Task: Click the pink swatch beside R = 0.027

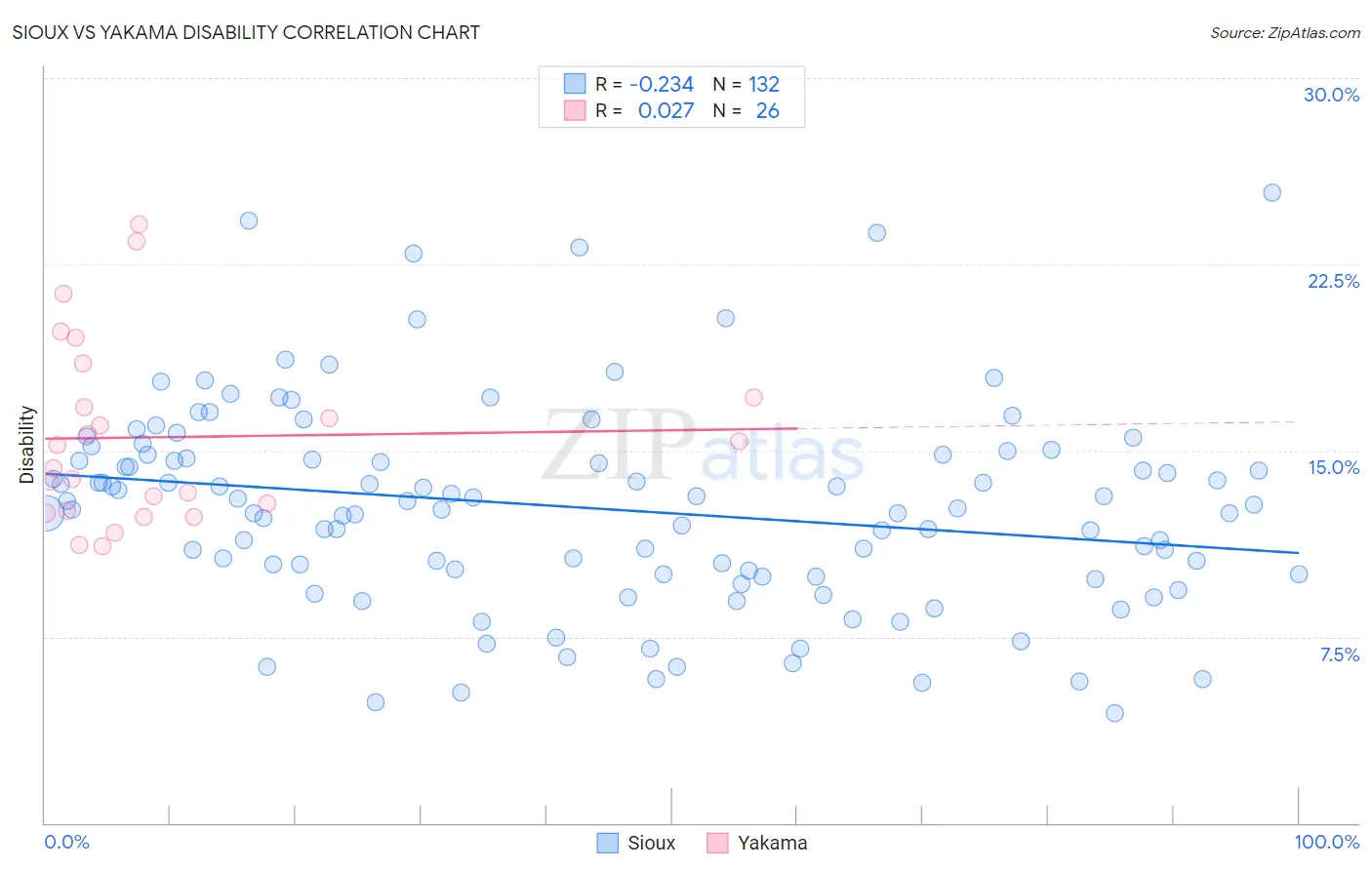Action: [x=575, y=110]
